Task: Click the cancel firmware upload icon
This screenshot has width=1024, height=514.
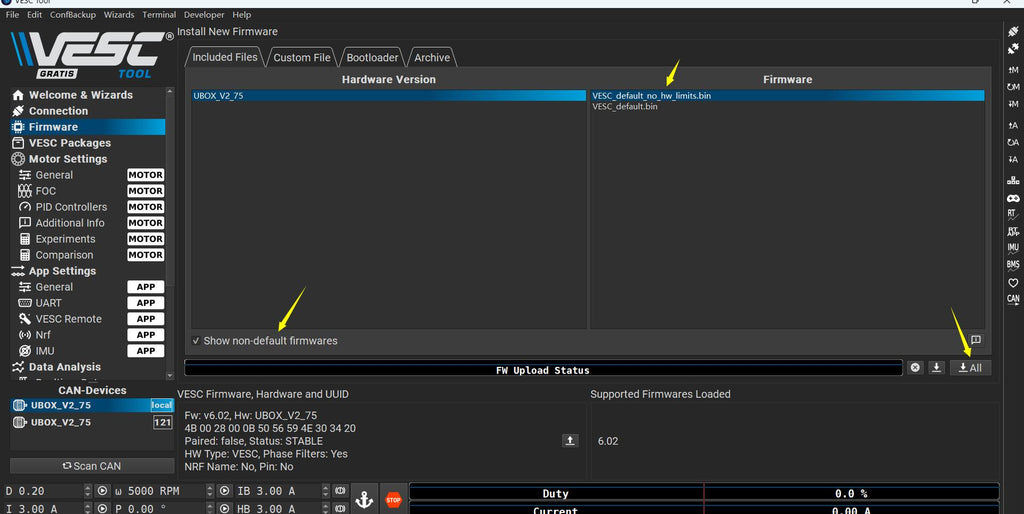Action: (915, 368)
